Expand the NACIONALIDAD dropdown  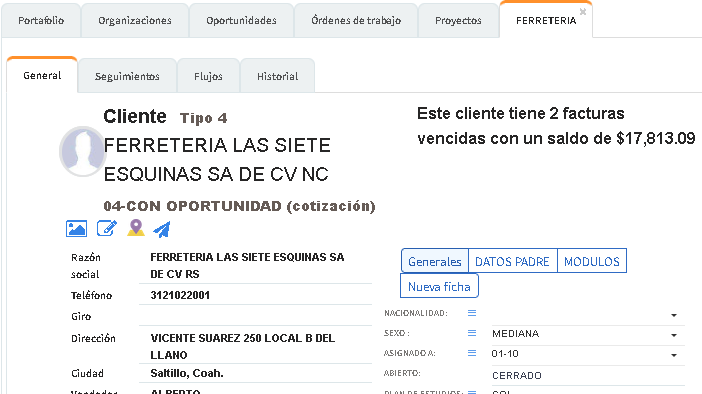[674, 315]
